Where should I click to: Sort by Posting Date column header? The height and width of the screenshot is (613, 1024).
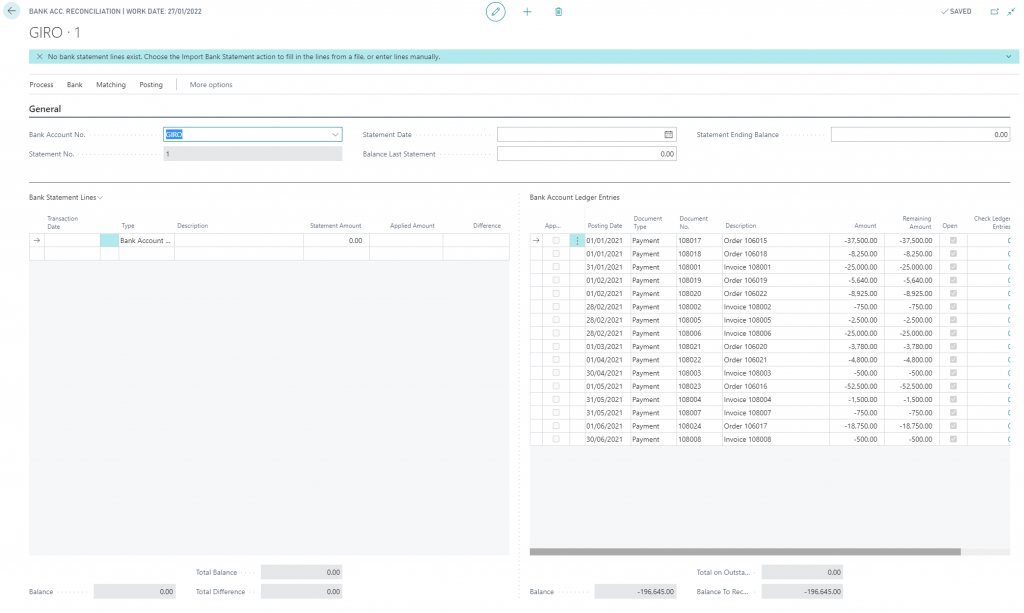pyautogui.click(x=605, y=226)
